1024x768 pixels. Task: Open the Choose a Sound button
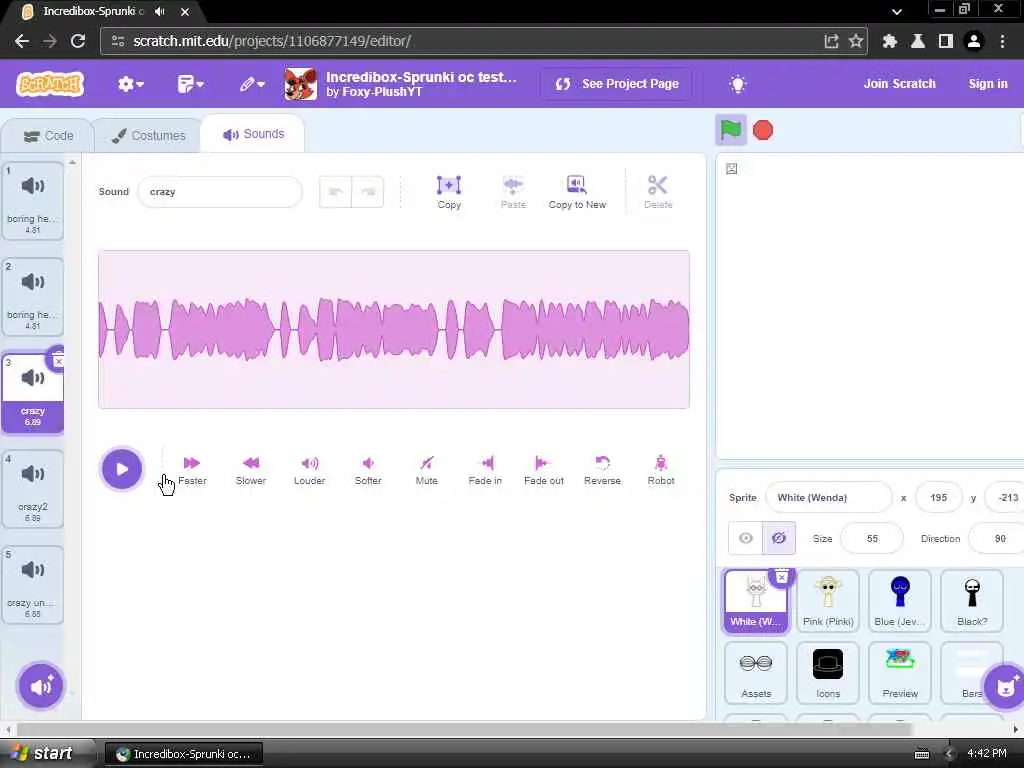tap(40, 686)
